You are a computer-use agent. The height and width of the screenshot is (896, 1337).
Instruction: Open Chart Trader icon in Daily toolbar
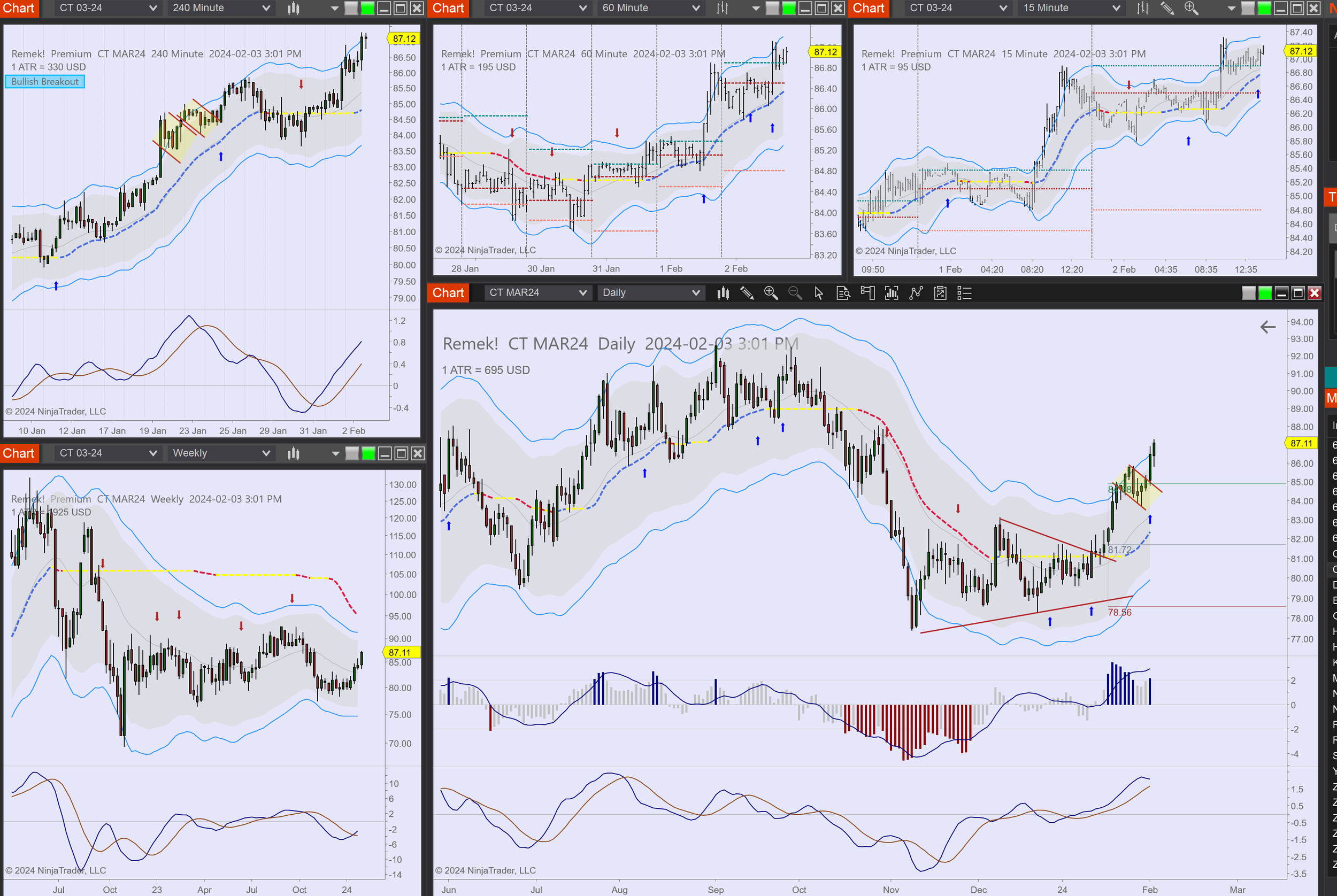point(867,293)
